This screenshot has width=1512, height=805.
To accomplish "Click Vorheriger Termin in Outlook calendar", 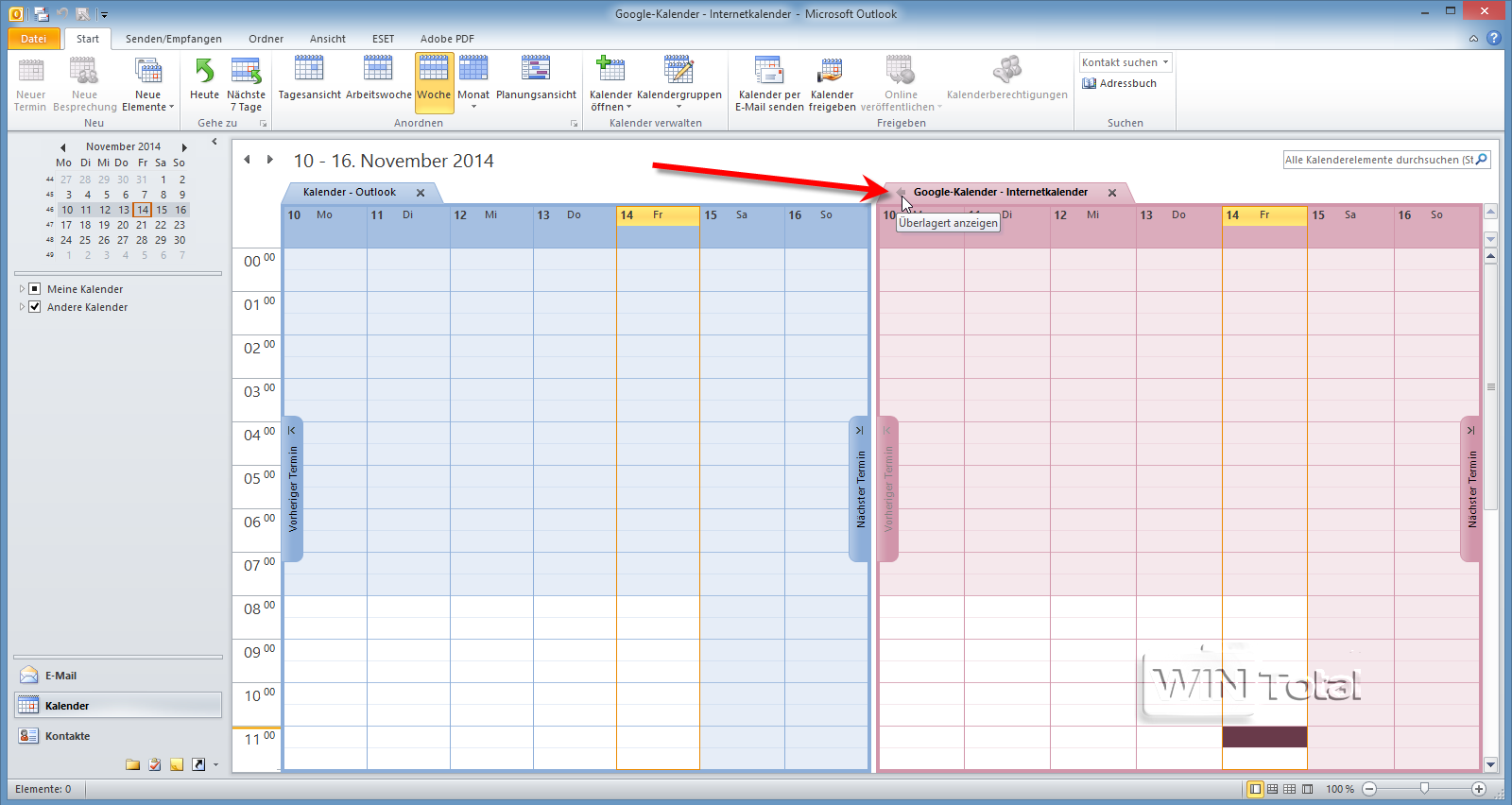I will tap(293, 488).
